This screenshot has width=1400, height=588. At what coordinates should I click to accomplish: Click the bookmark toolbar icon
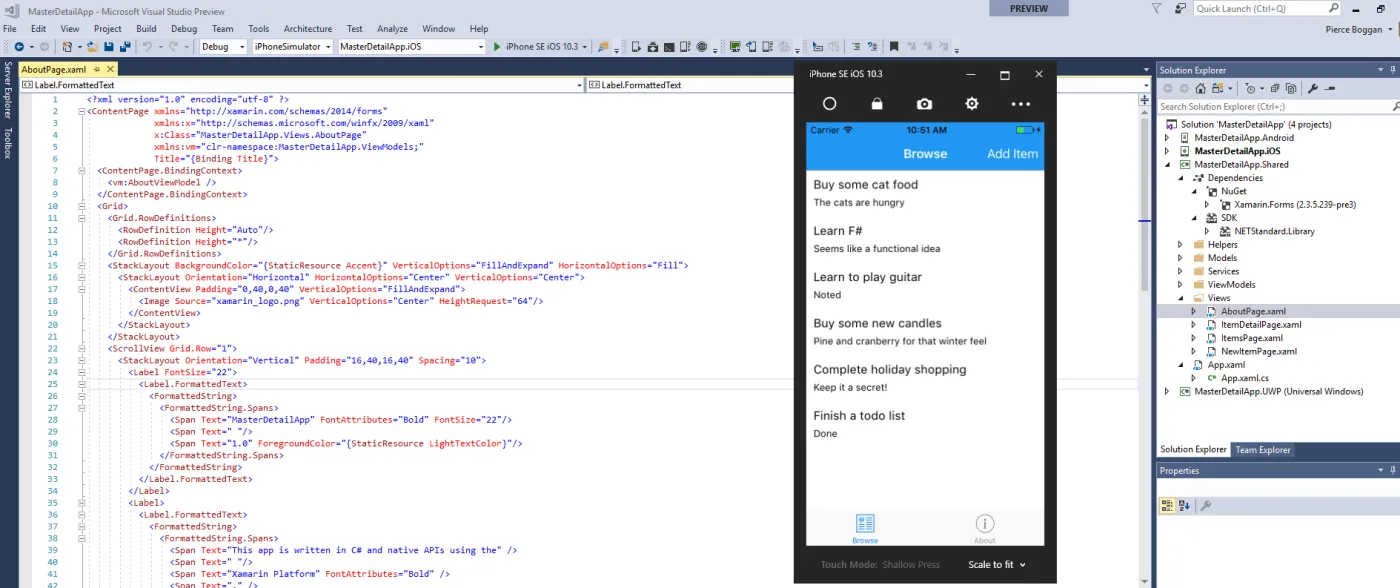point(894,47)
